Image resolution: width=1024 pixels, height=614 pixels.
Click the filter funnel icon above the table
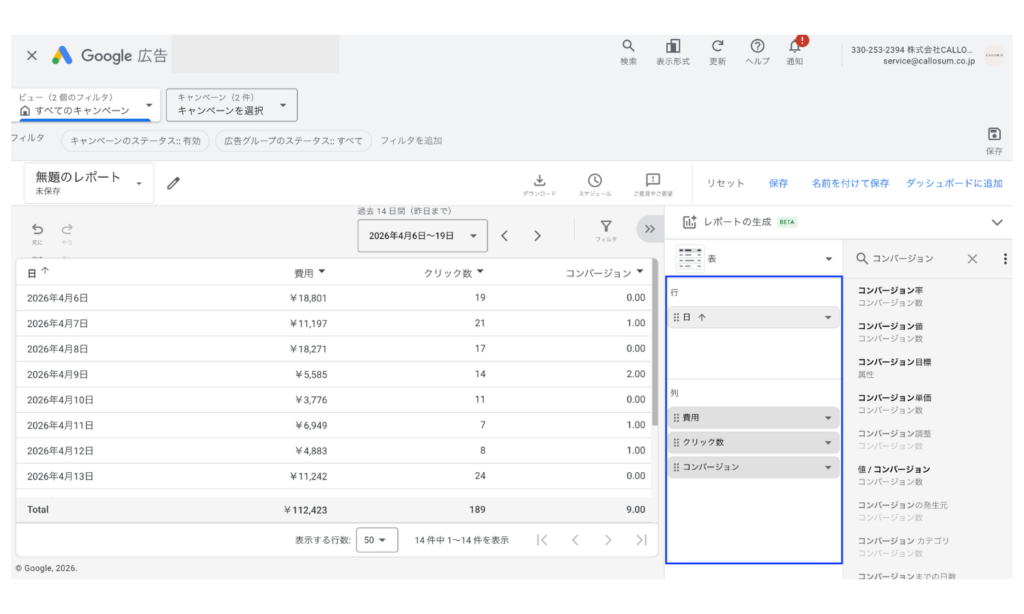(x=607, y=230)
